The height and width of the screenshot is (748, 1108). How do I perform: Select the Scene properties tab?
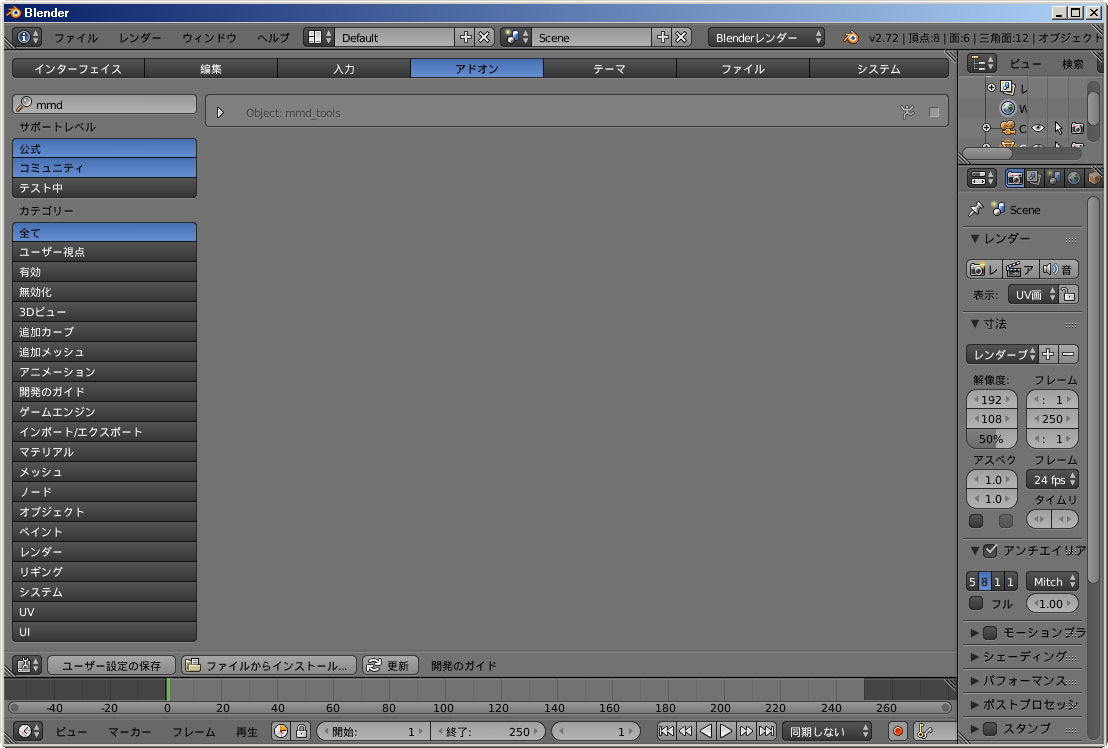coord(1054,178)
